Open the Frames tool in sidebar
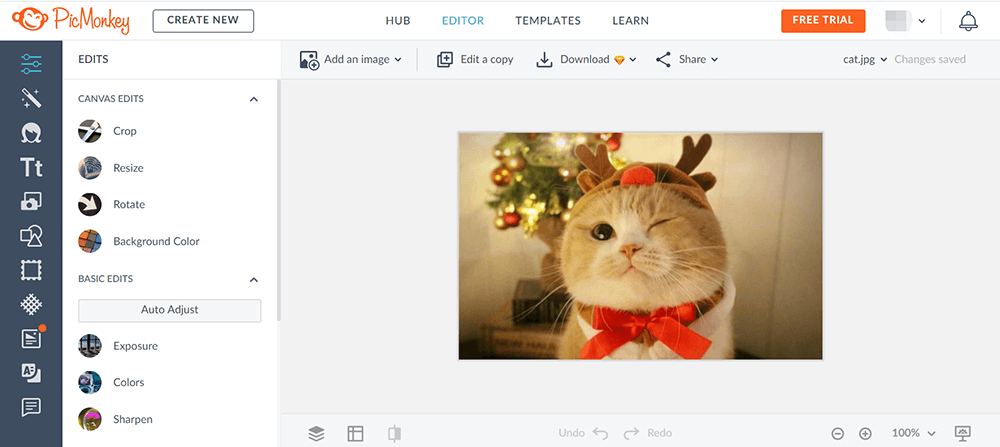The image size is (1000, 447). [31, 270]
